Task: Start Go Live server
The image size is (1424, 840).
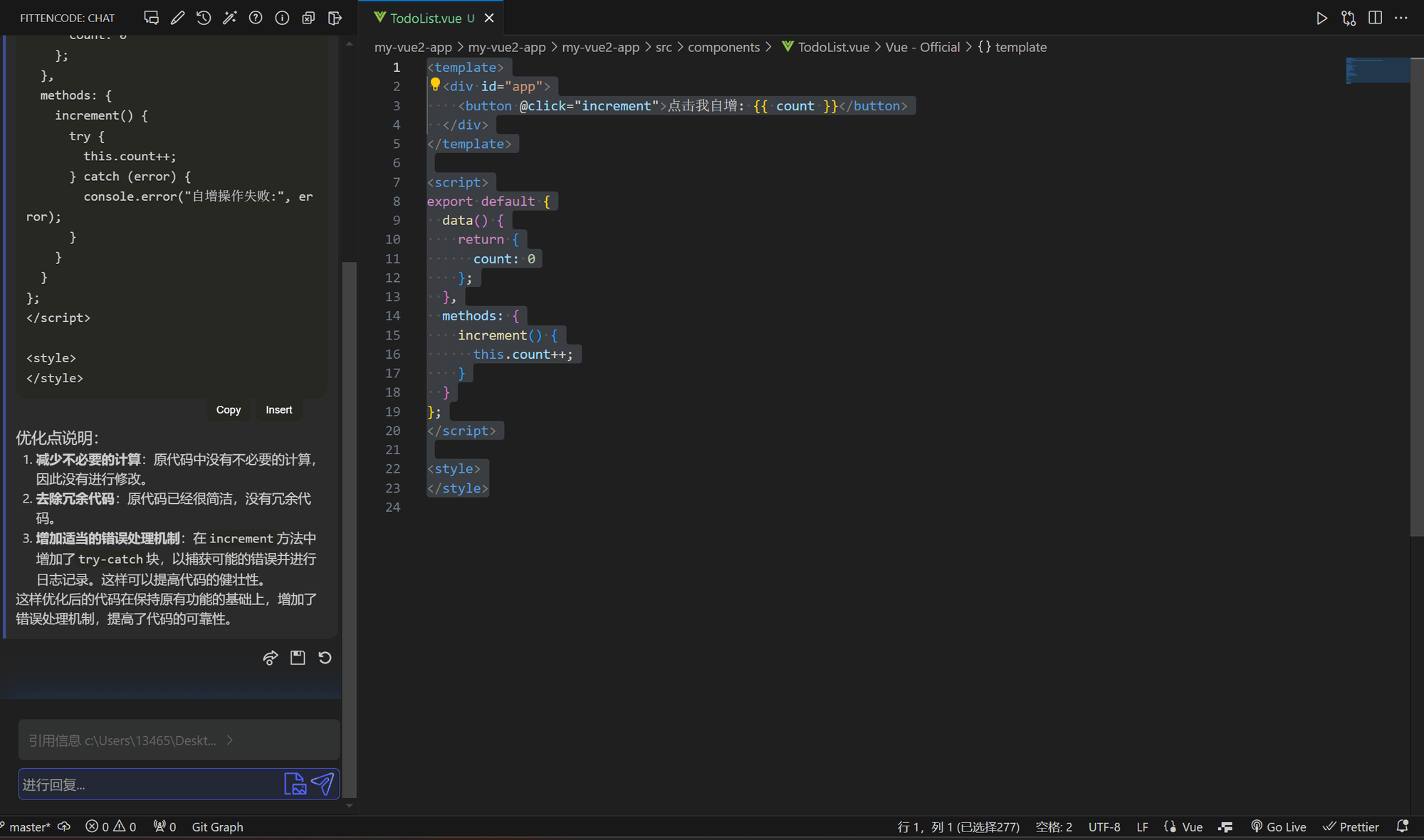Action: coord(1279,826)
